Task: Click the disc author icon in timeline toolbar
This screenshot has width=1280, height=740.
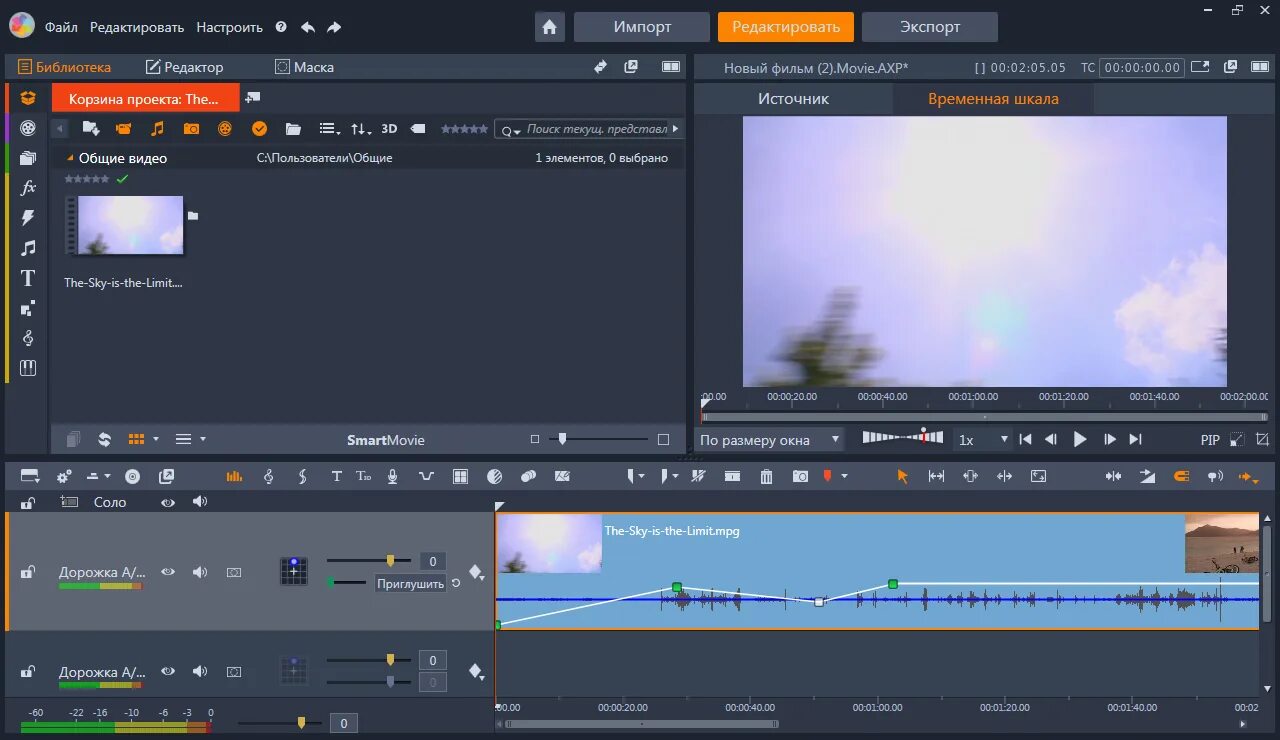Action: click(132, 477)
